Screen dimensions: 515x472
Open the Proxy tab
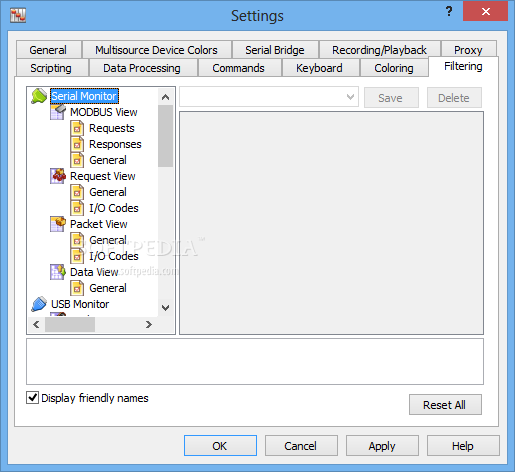click(468, 50)
